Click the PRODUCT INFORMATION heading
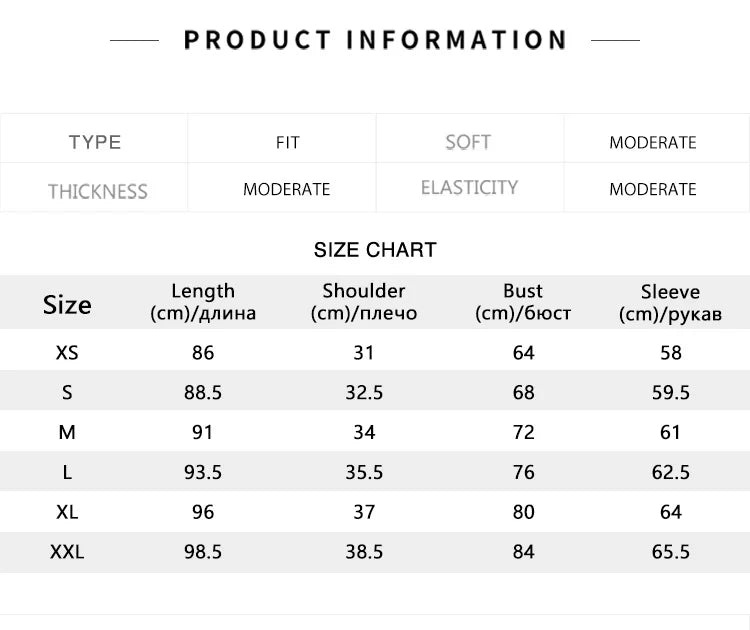This screenshot has width=750, height=630. [x=375, y=40]
